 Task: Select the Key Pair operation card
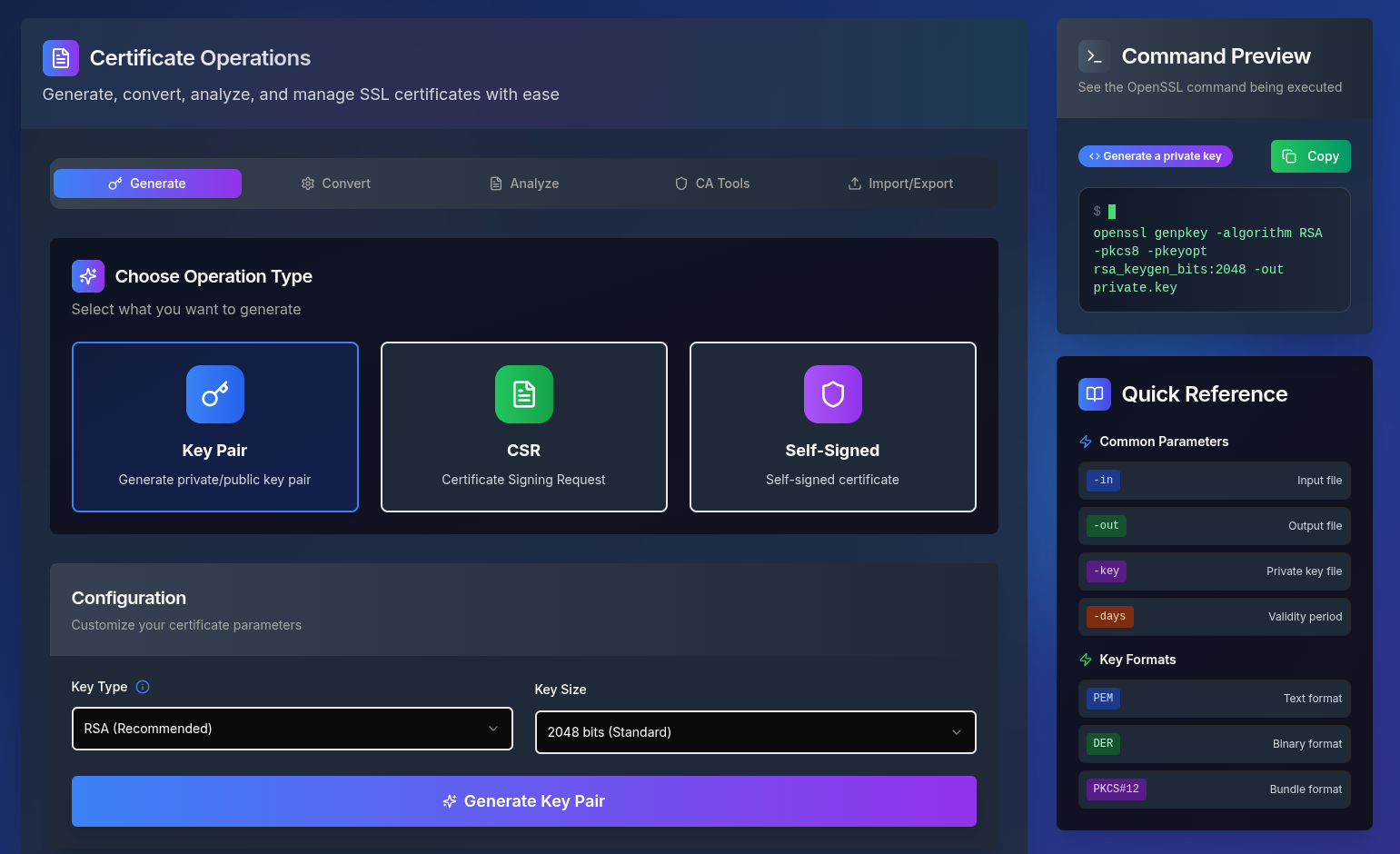214,427
